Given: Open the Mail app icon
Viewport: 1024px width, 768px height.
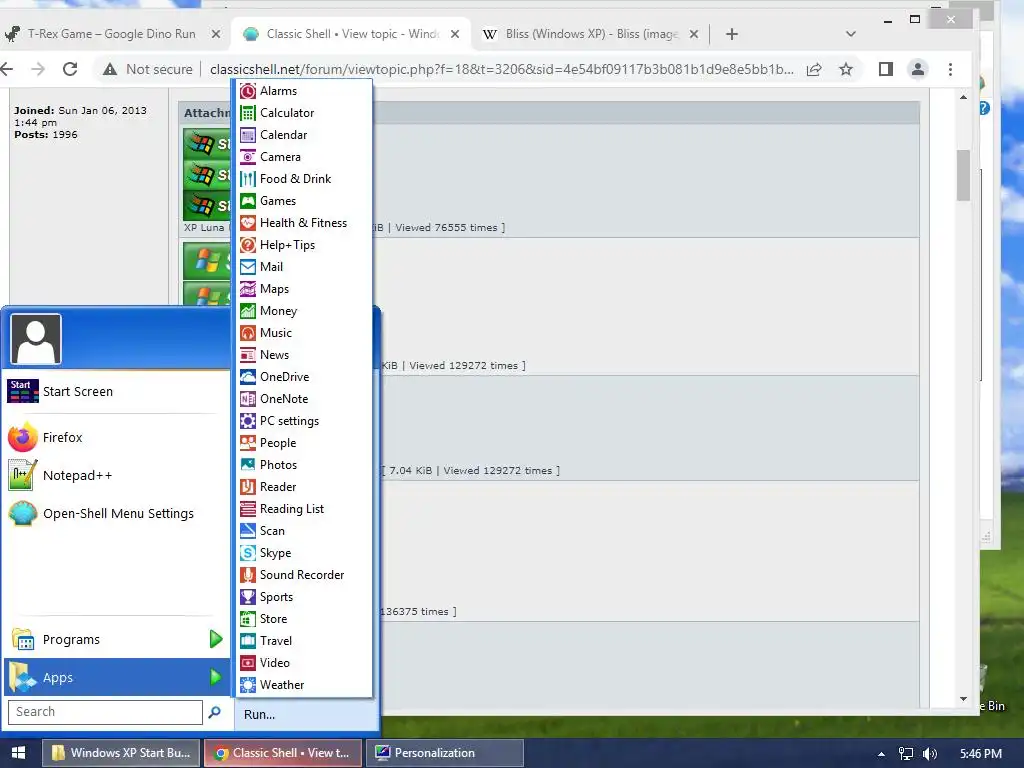Looking at the screenshot, I should pos(248,267).
